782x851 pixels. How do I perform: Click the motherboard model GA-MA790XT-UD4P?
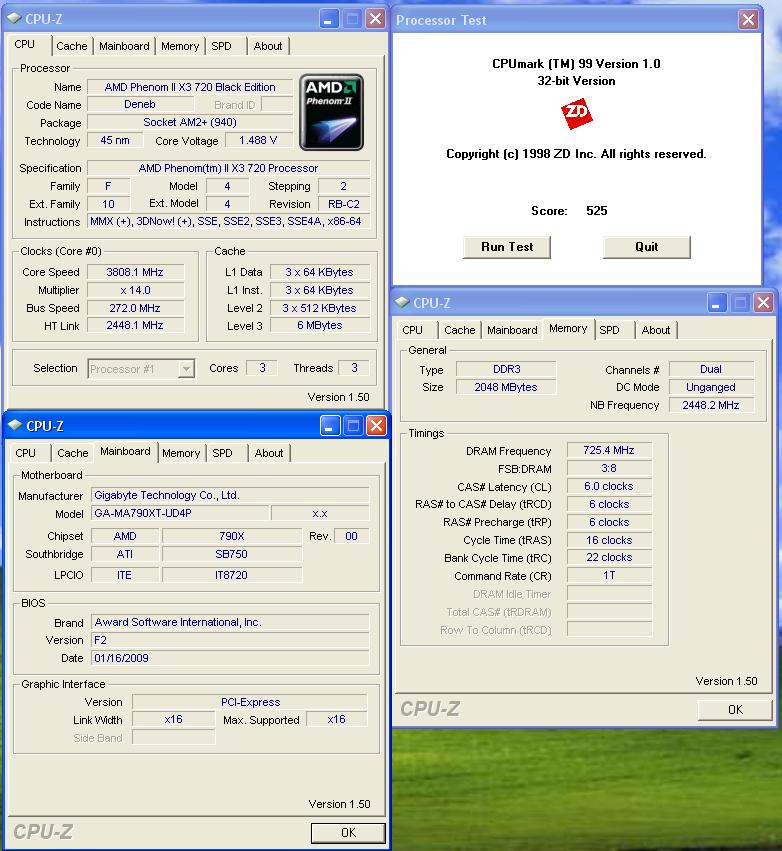[180, 513]
